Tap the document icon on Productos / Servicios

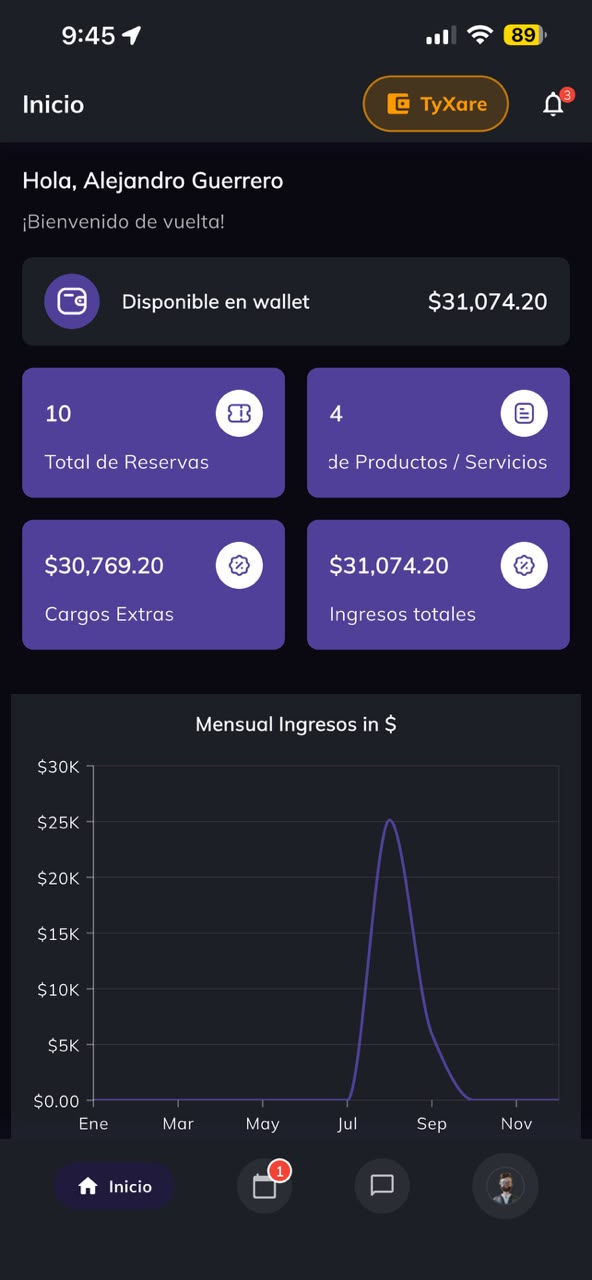pos(524,413)
